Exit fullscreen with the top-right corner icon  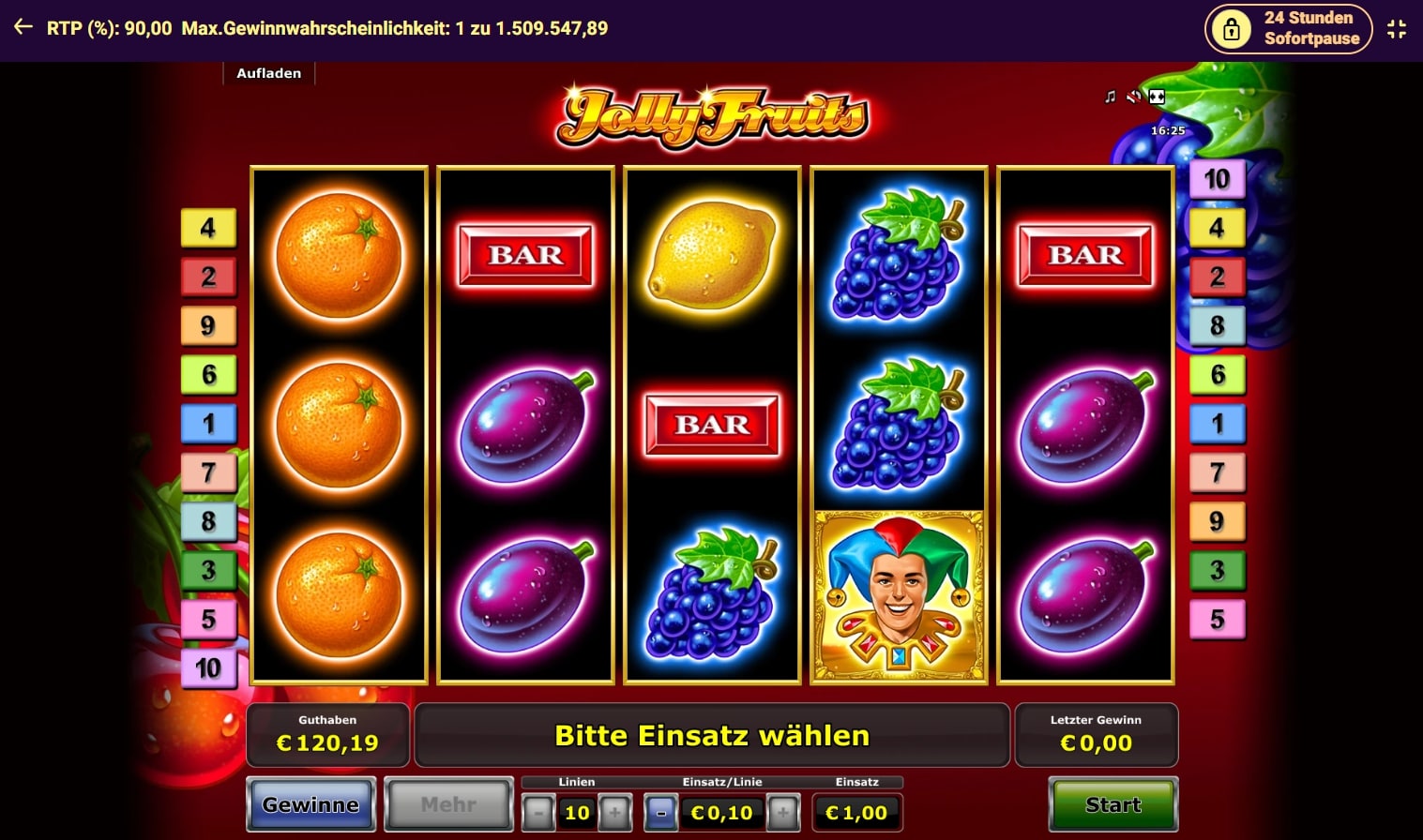(x=1397, y=28)
